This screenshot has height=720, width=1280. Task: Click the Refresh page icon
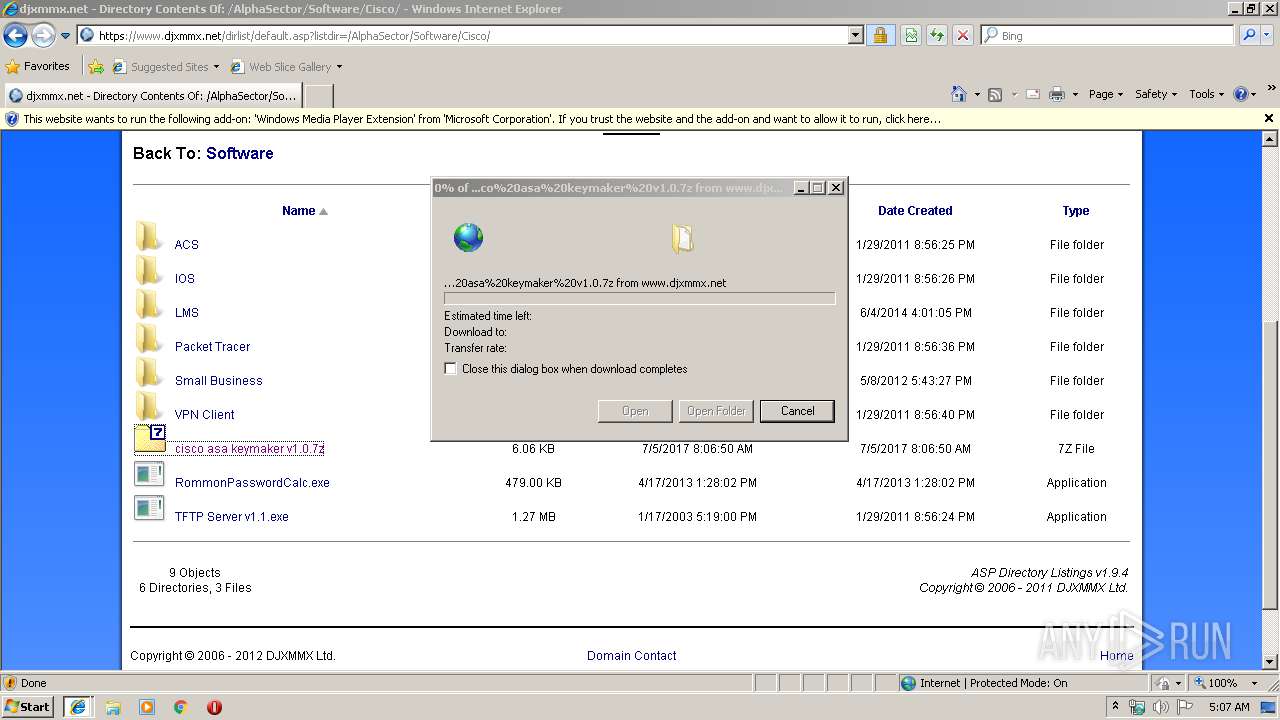[x=937, y=35]
